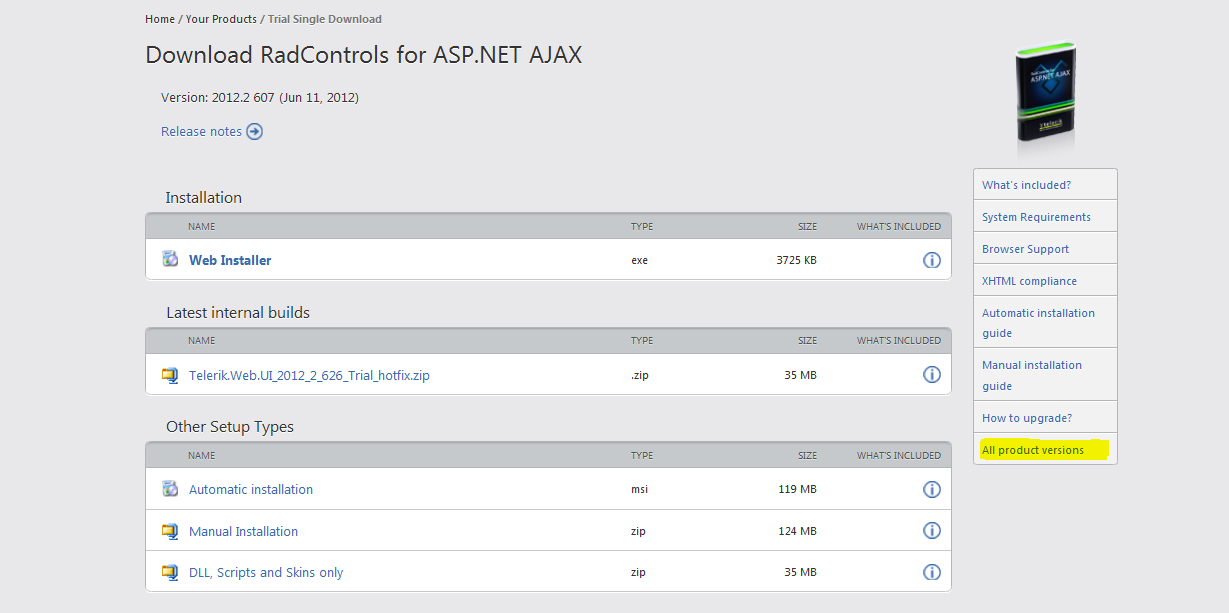Click the info icon for Manual Installation
Viewport: 1229px width, 613px height.
tap(931, 531)
